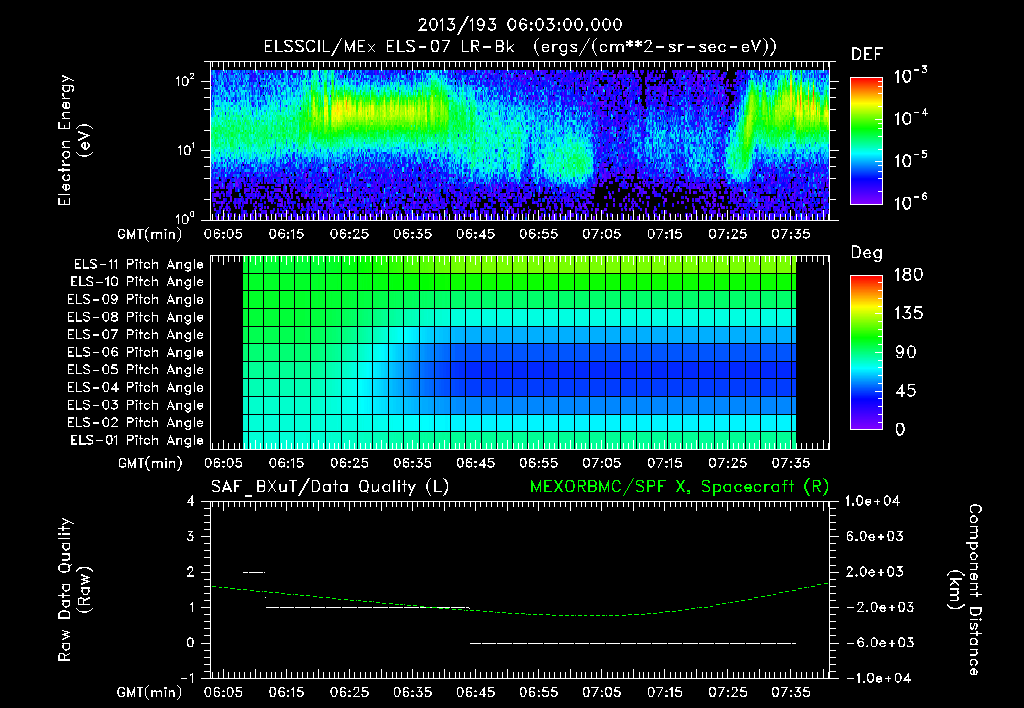
Task: Click the SAF_BXuT/Data Quality (L) legend
Action: coord(330,487)
